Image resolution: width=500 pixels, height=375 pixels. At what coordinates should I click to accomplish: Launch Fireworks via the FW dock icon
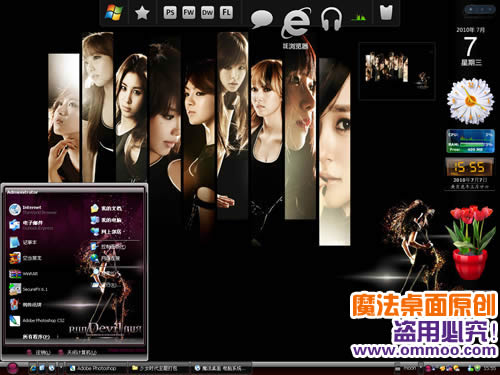pos(189,13)
